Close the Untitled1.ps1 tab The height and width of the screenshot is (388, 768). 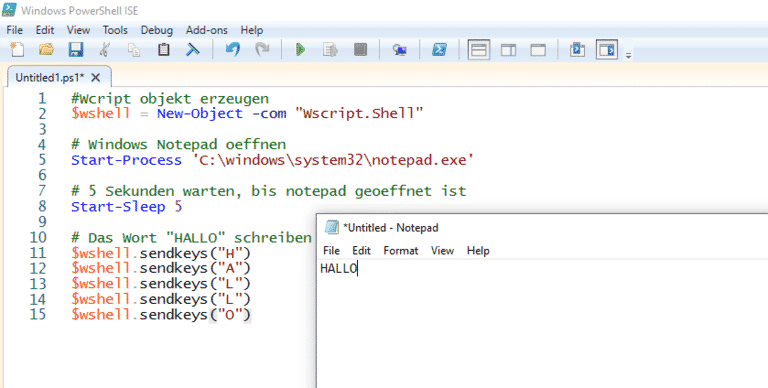point(96,77)
